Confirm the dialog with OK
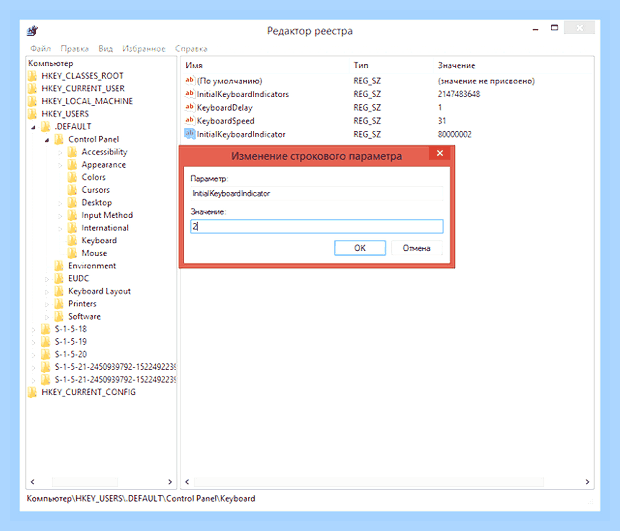620x531 pixels. click(x=360, y=248)
